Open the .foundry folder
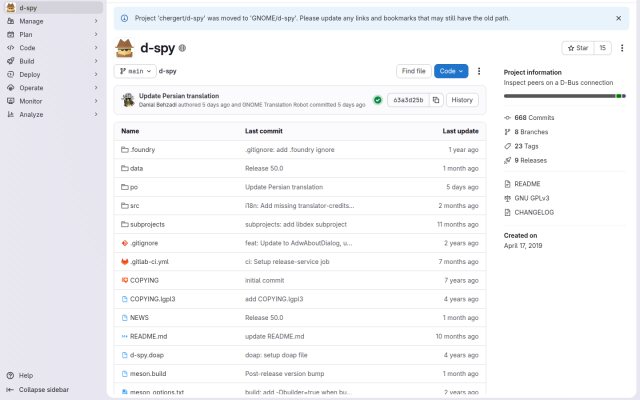The height and width of the screenshot is (400, 640). coord(142,150)
